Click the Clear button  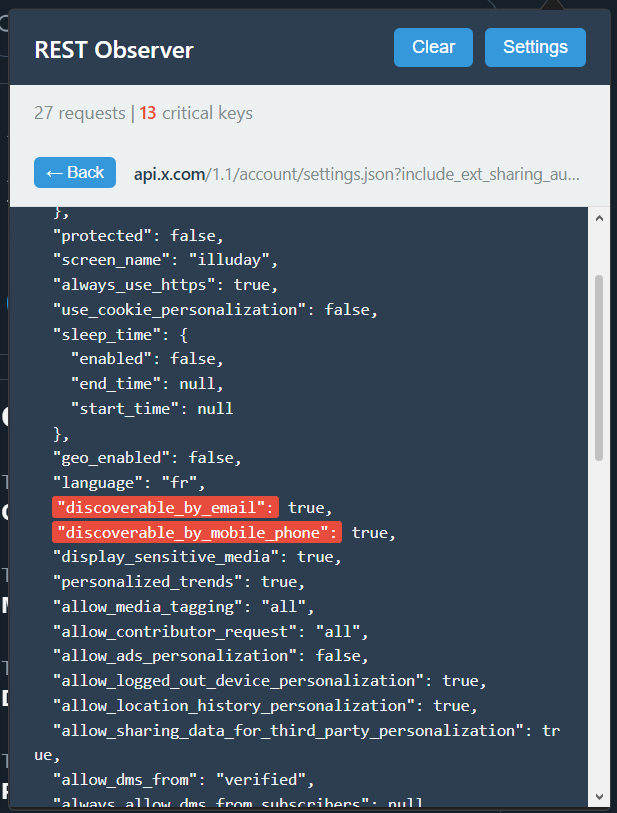[x=433, y=47]
